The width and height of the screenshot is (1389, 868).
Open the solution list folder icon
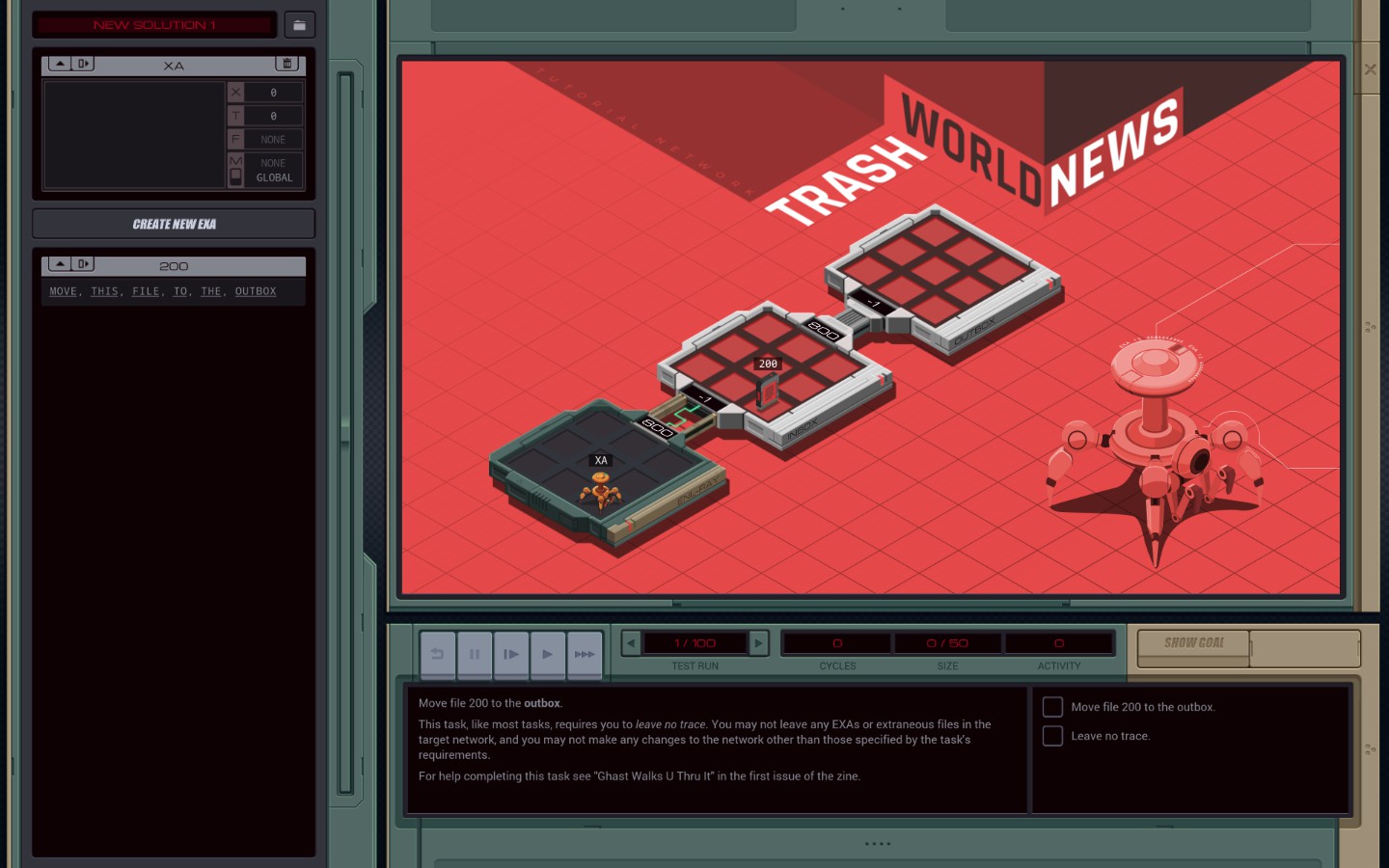tap(299, 25)
